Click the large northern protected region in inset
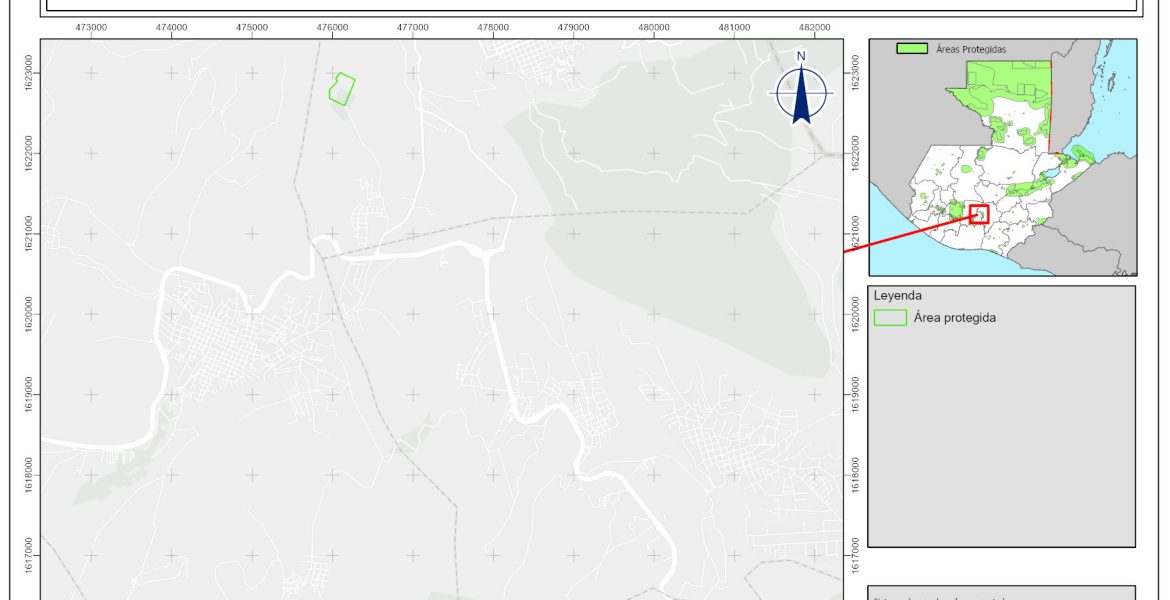 pyautogui.click(x=1005, y=88)
